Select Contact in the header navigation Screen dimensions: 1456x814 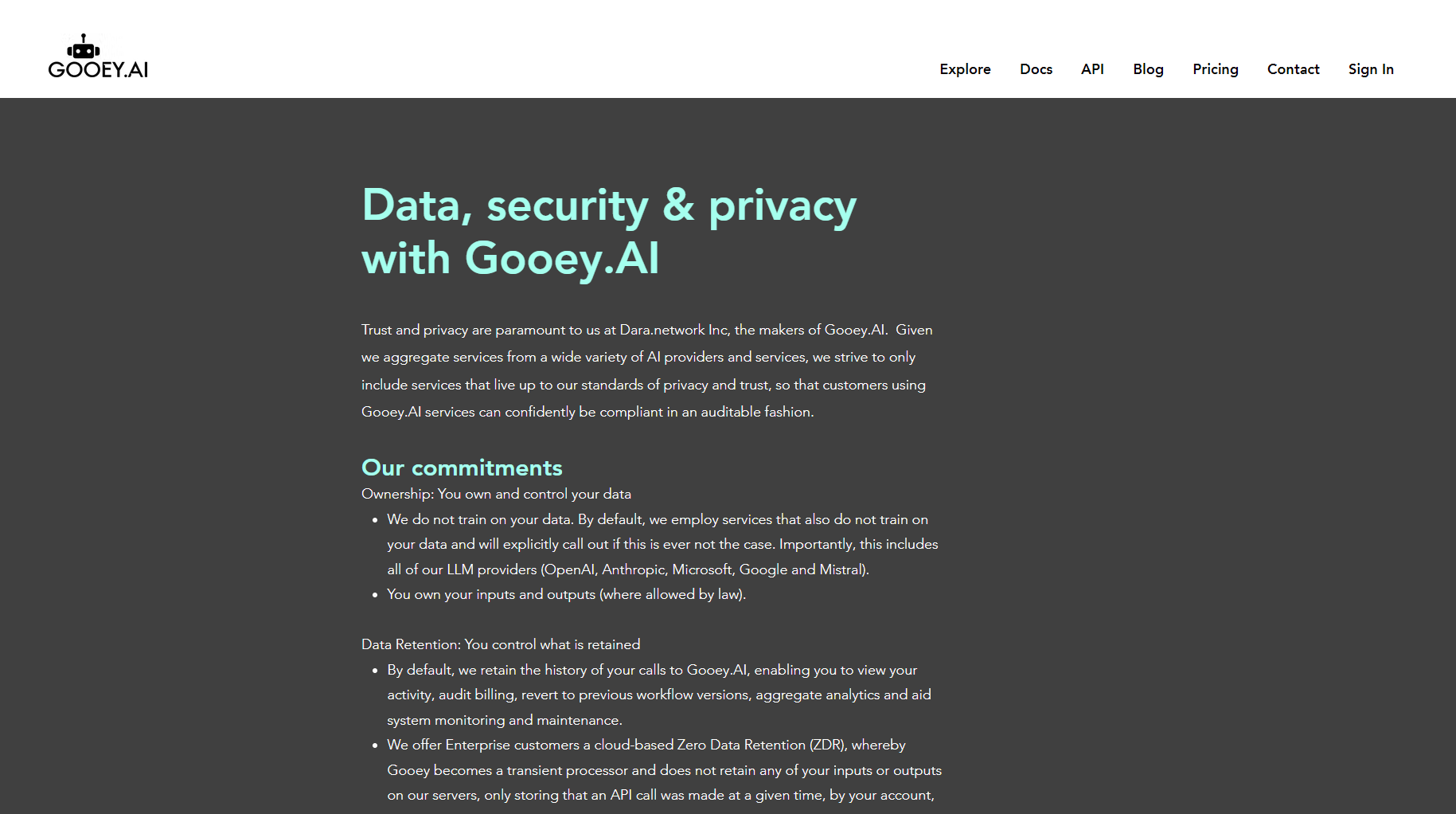point(1293,69)
